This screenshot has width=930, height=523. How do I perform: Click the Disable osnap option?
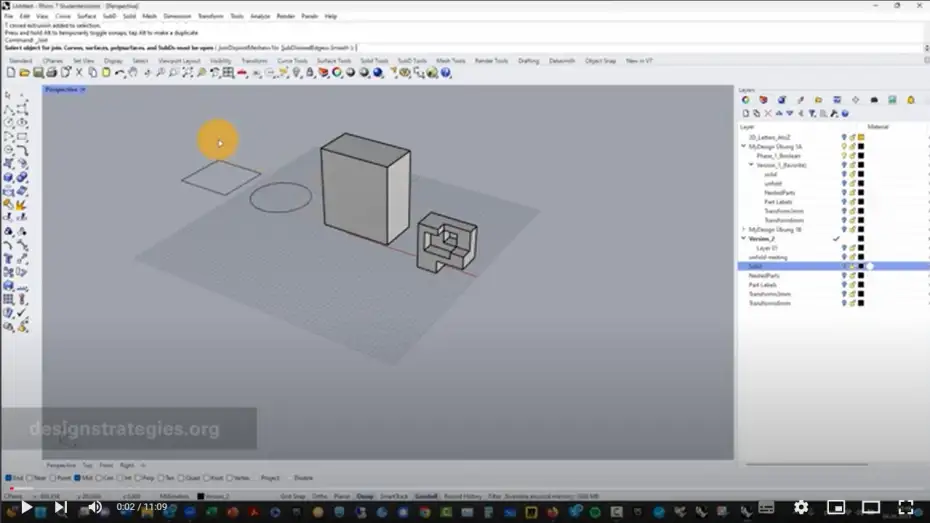[303, 477]
